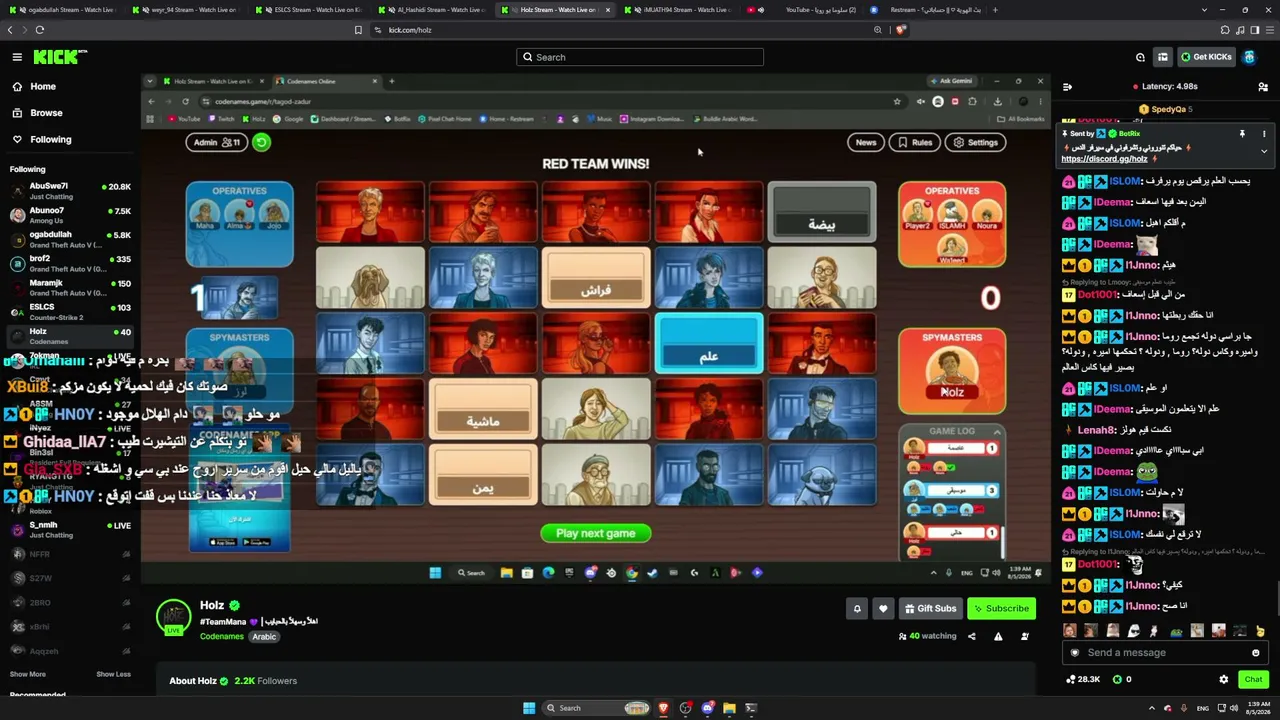This screenshot has height=720, width=1280.
Task: Report the stream with warning icon
Action: click(x=998, y=636)
